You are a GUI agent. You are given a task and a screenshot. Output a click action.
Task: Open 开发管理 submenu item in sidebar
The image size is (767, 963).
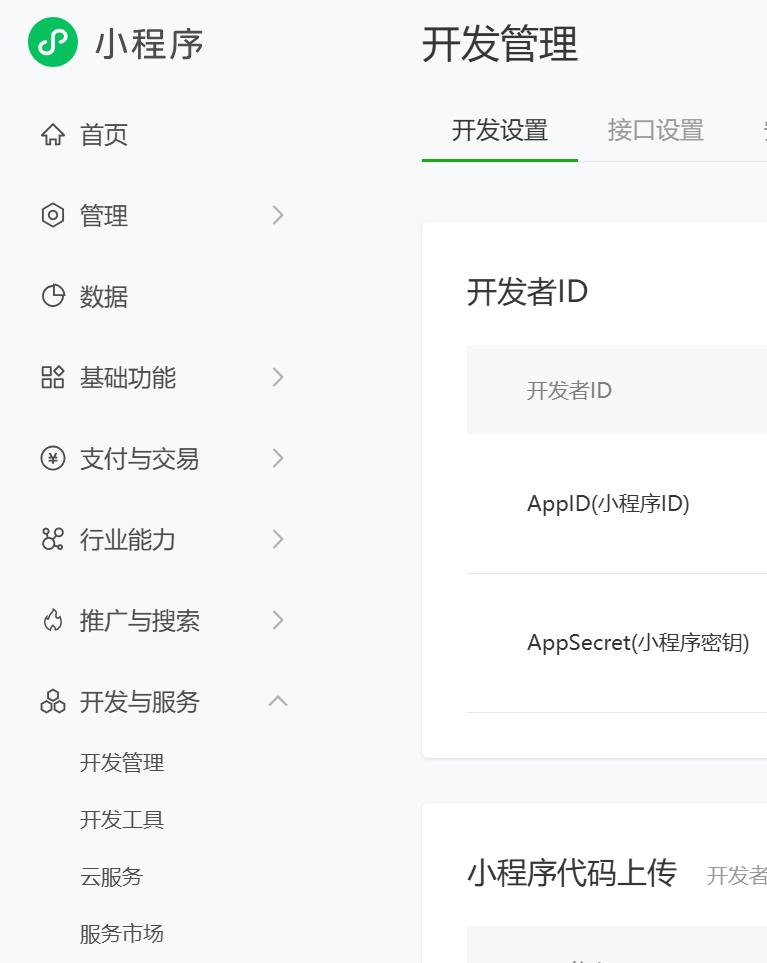(122, 763)
